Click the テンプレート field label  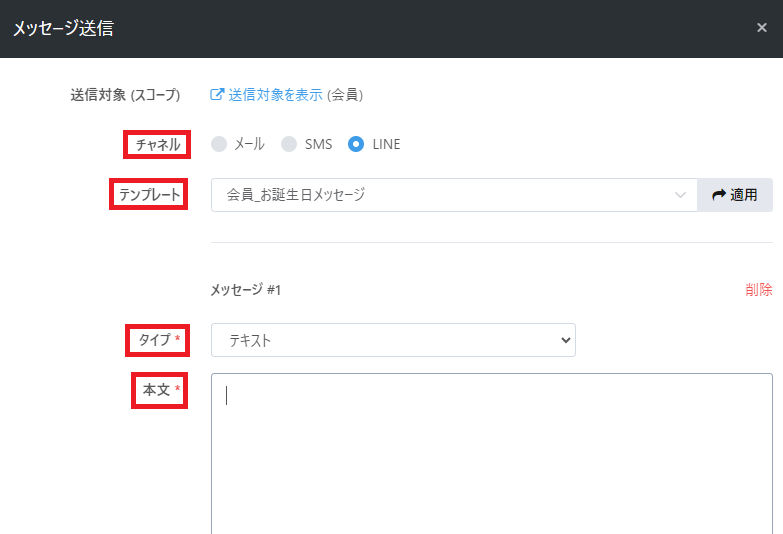tap(149, 195)
